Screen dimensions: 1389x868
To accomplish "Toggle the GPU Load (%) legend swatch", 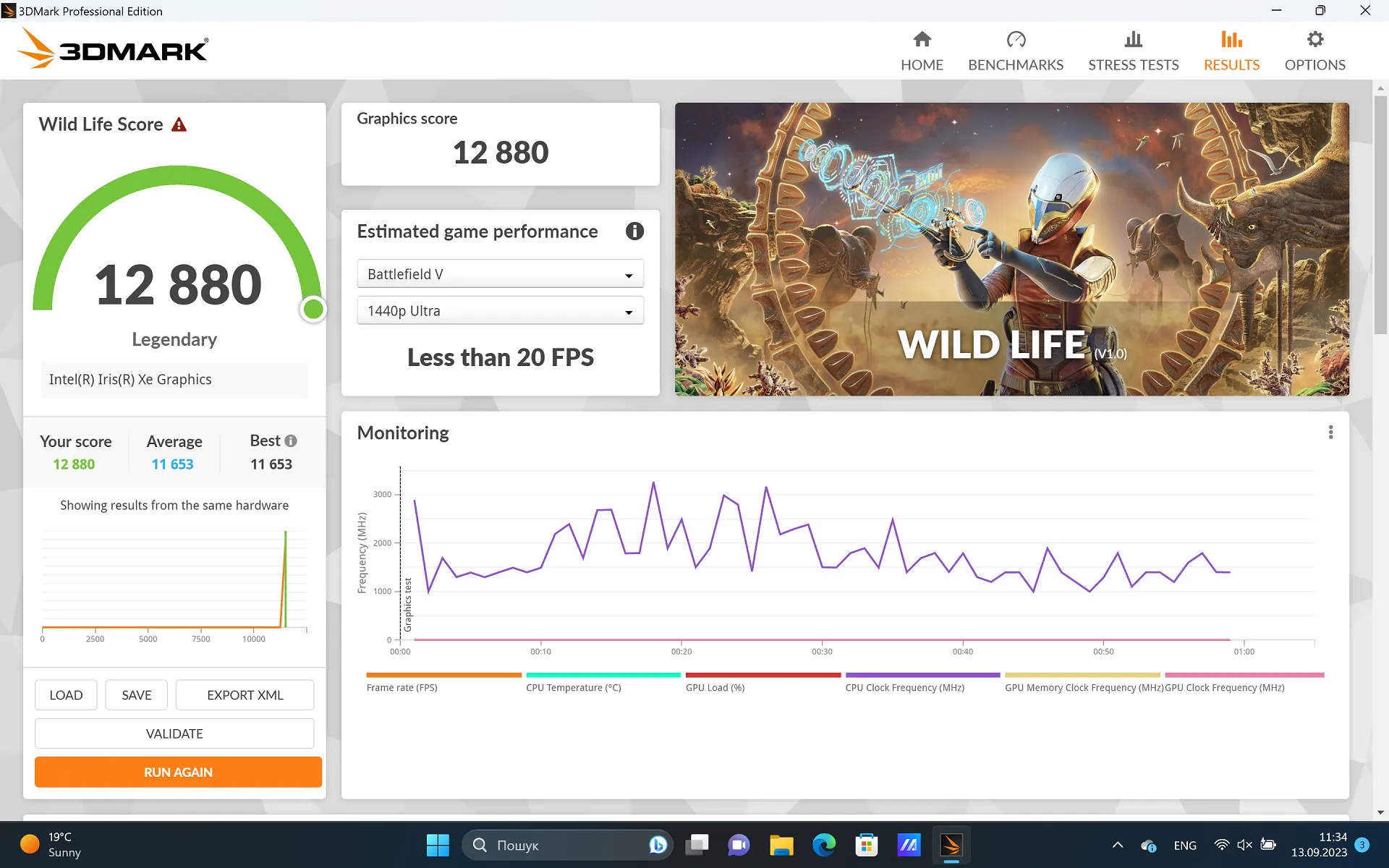I will coord(763,675).
